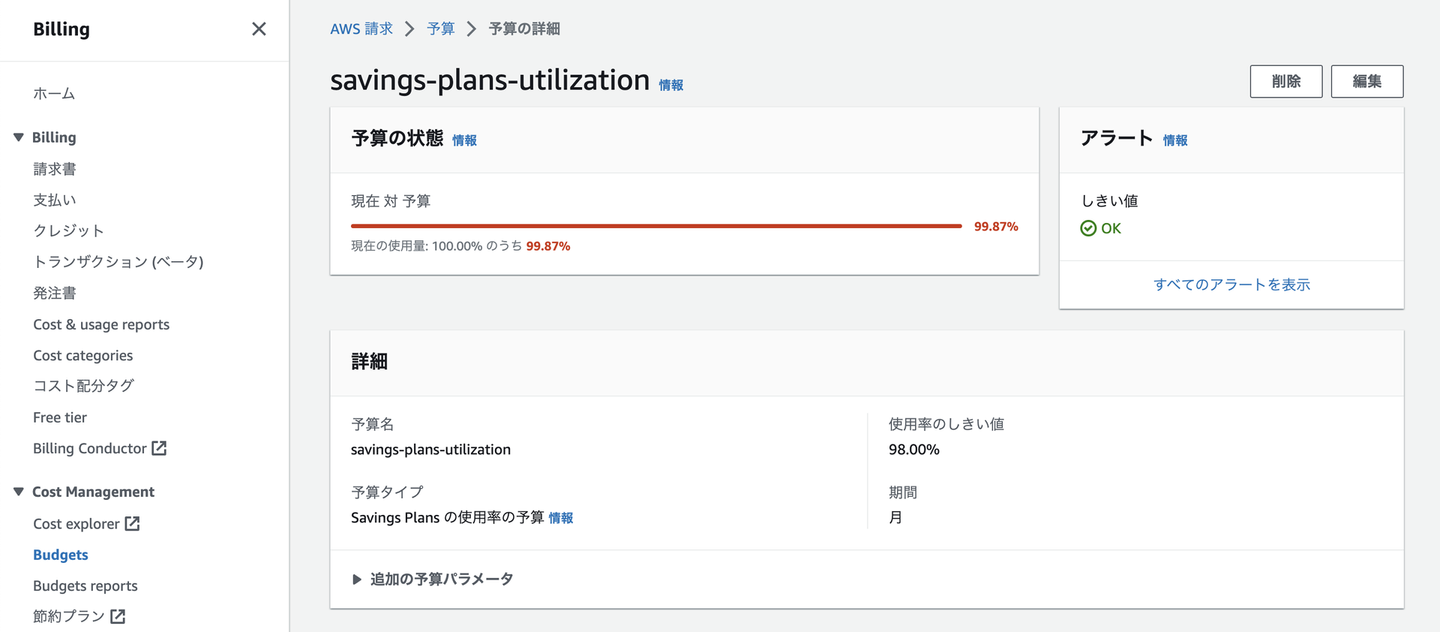Image resolution: width=1440 pixels, height=632 pixels.
Task: Open 請求書 in sidebar menu
Action: 55,169
